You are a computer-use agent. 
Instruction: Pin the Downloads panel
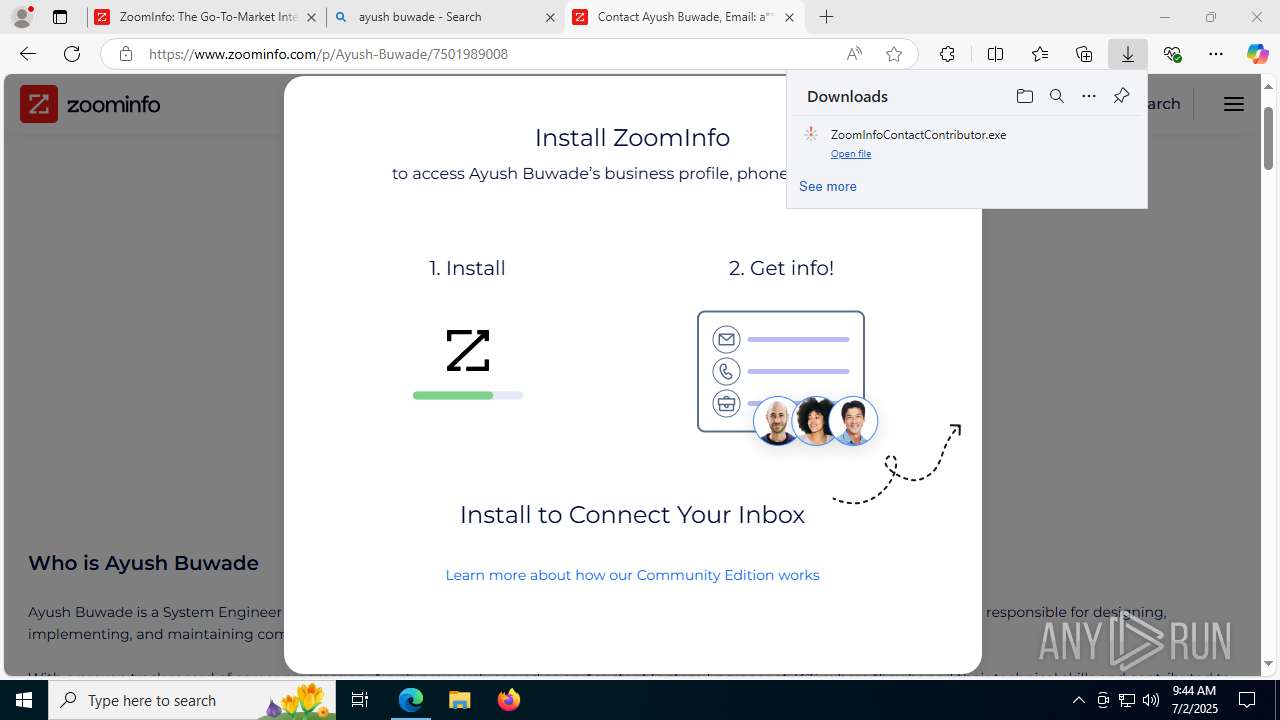coord(1121,96)
